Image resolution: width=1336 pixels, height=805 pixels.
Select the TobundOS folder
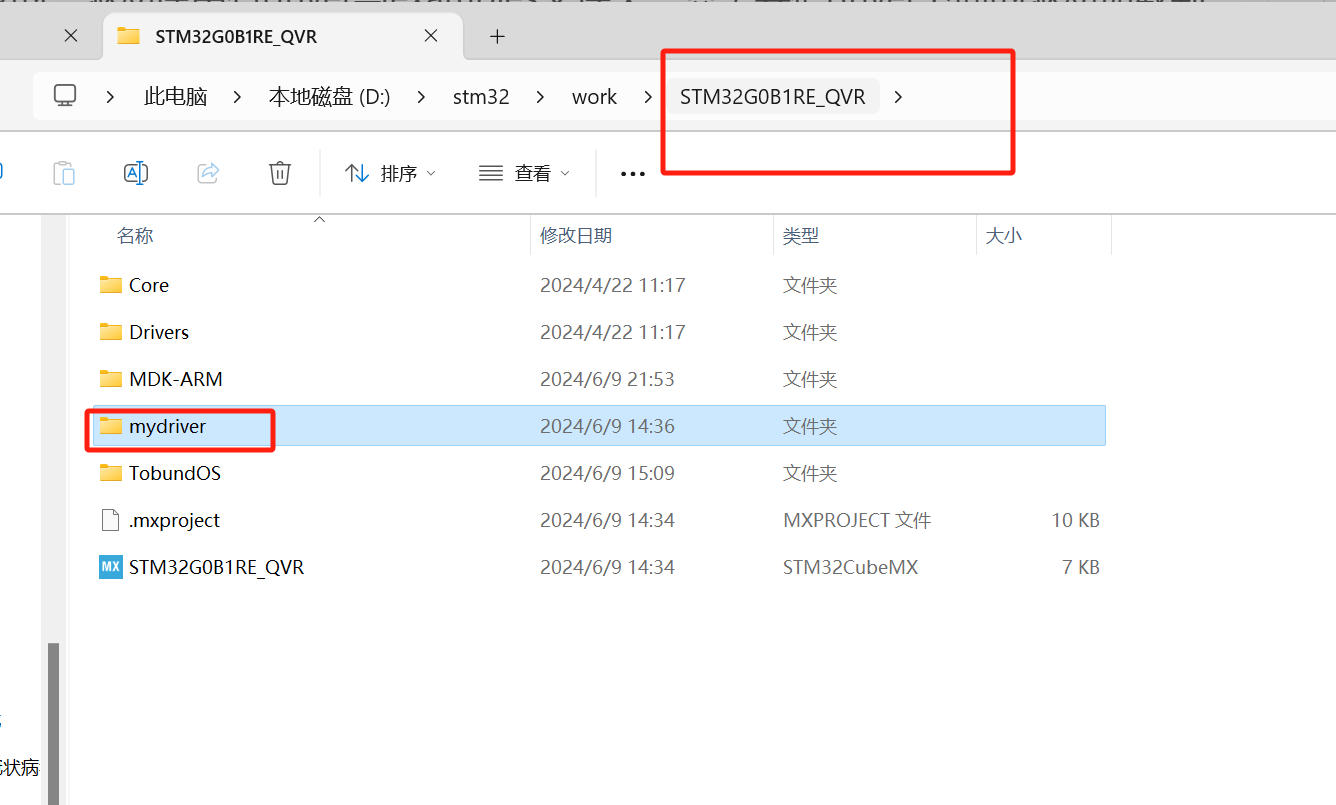pyautogui.click(x=174, y=473)
